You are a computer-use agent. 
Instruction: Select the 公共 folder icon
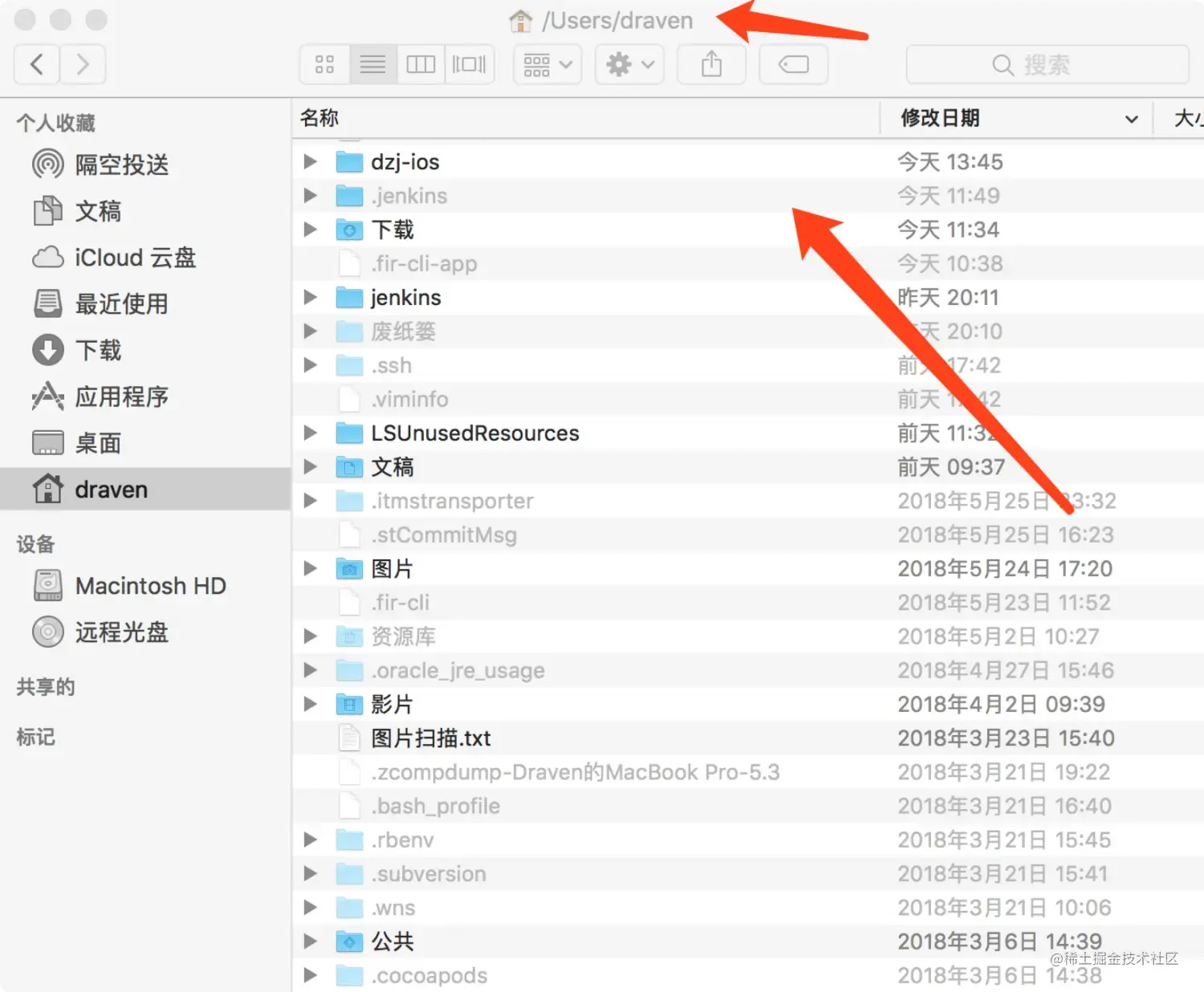tap(349, 941)
